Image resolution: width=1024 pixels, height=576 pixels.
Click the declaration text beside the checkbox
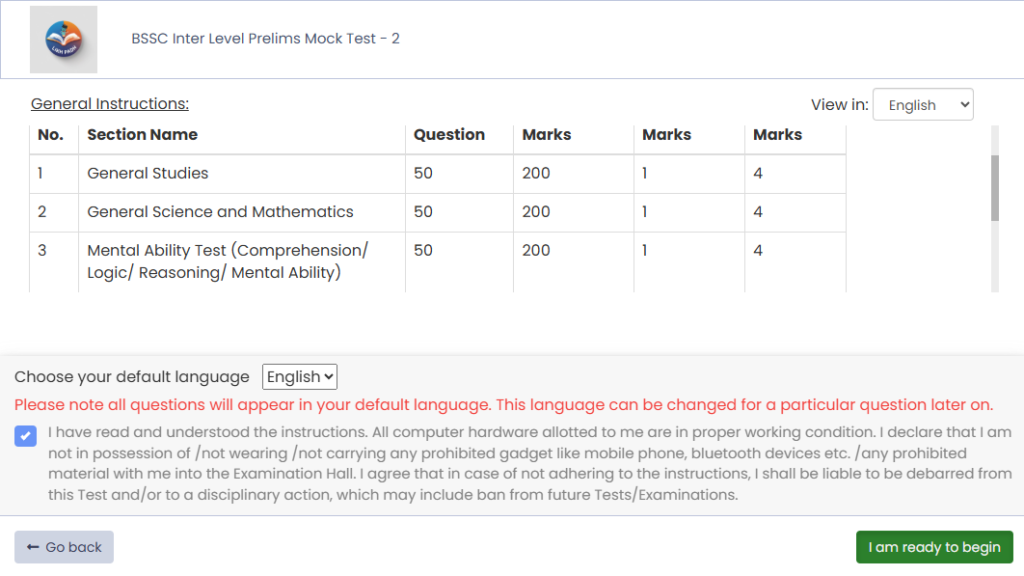530,464
